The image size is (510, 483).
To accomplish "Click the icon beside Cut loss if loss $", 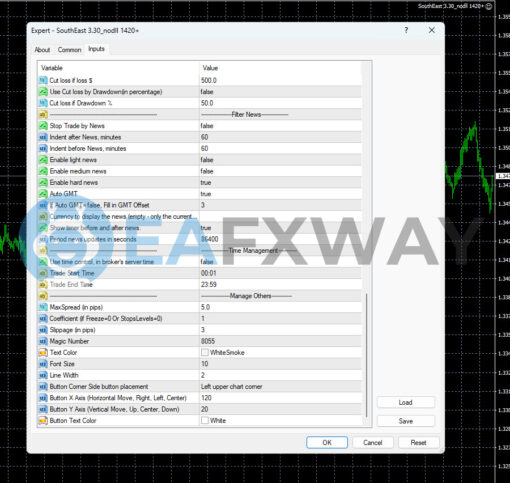I will pyautogui.click(x=43, y=80).
